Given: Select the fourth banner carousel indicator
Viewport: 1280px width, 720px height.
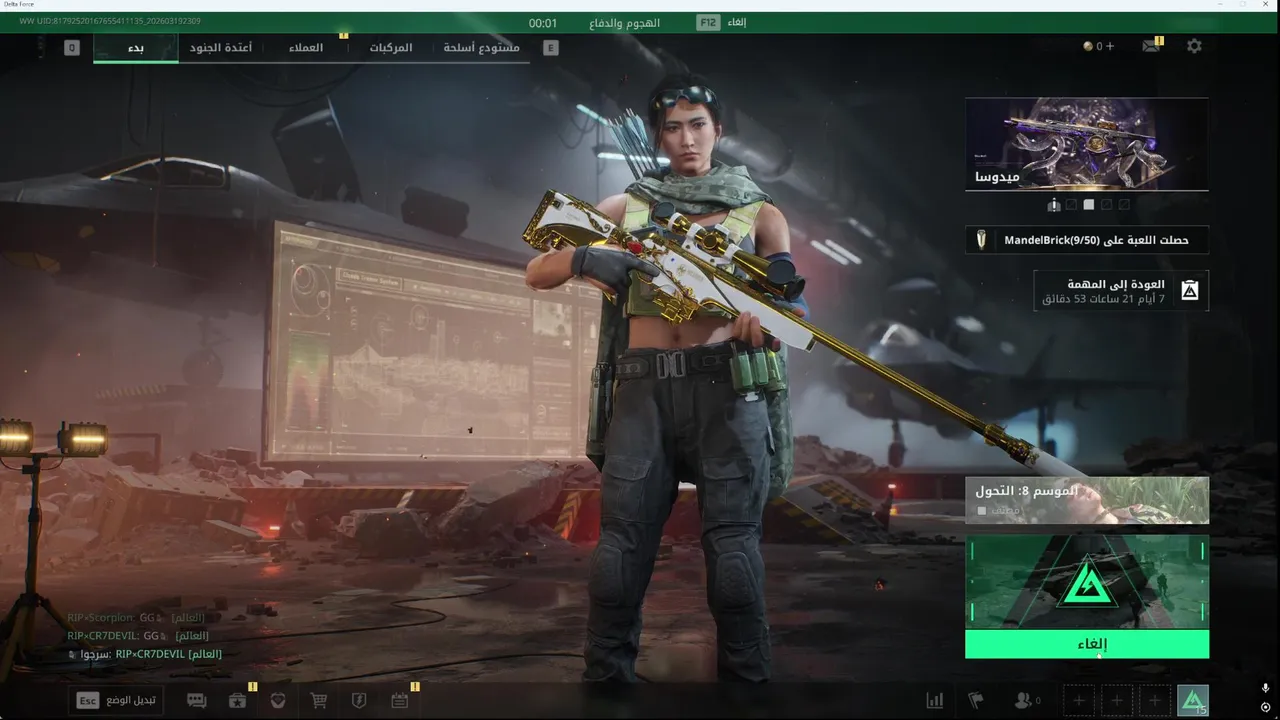Looking at the screenshot, I should point(1107,205).
